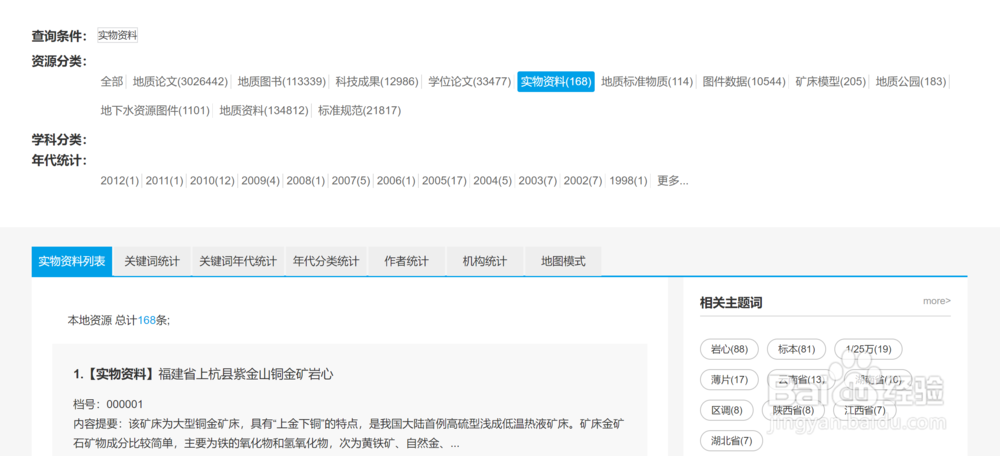Filter results by year 2009(4)

click(260, 180)
